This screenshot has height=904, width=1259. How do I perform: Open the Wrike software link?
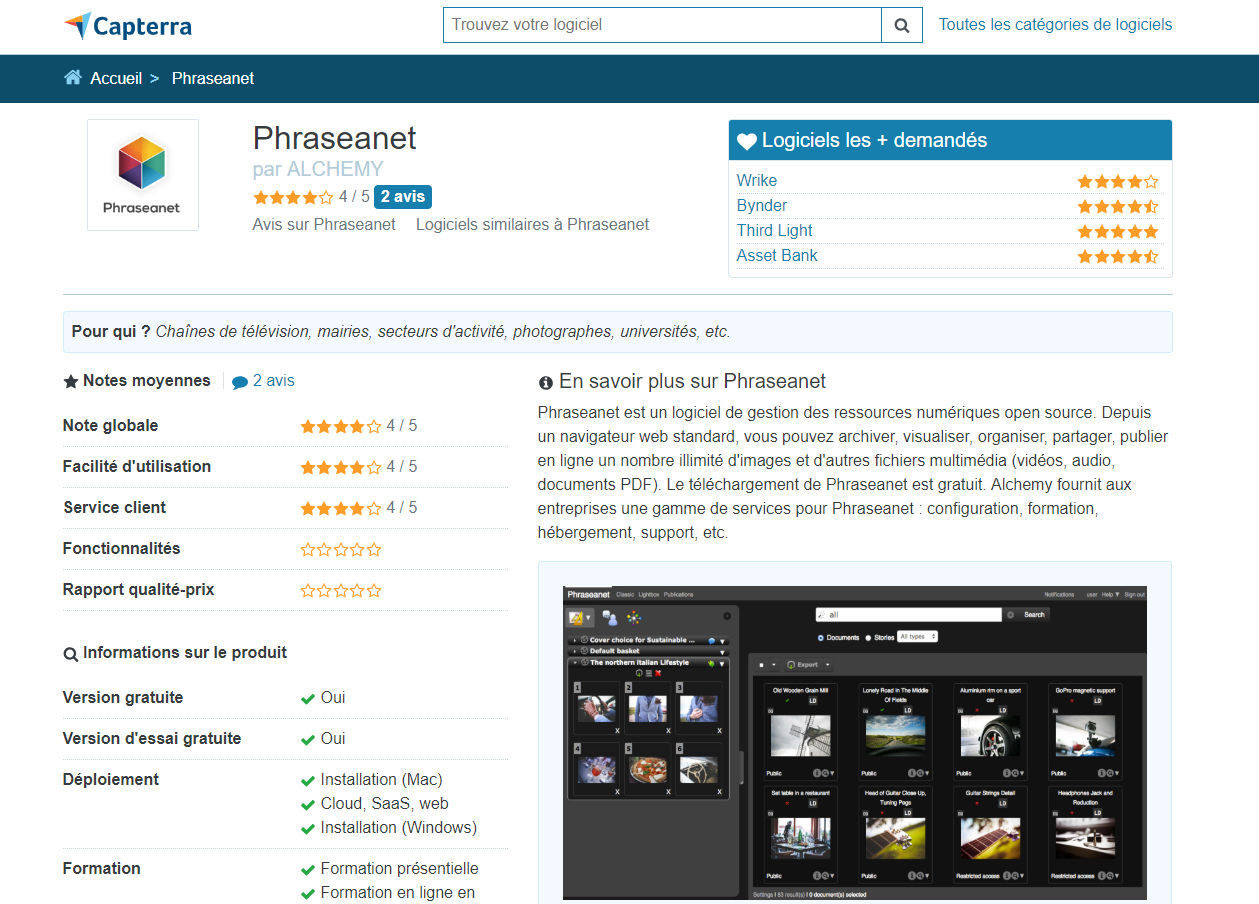(x=757, y=181)
